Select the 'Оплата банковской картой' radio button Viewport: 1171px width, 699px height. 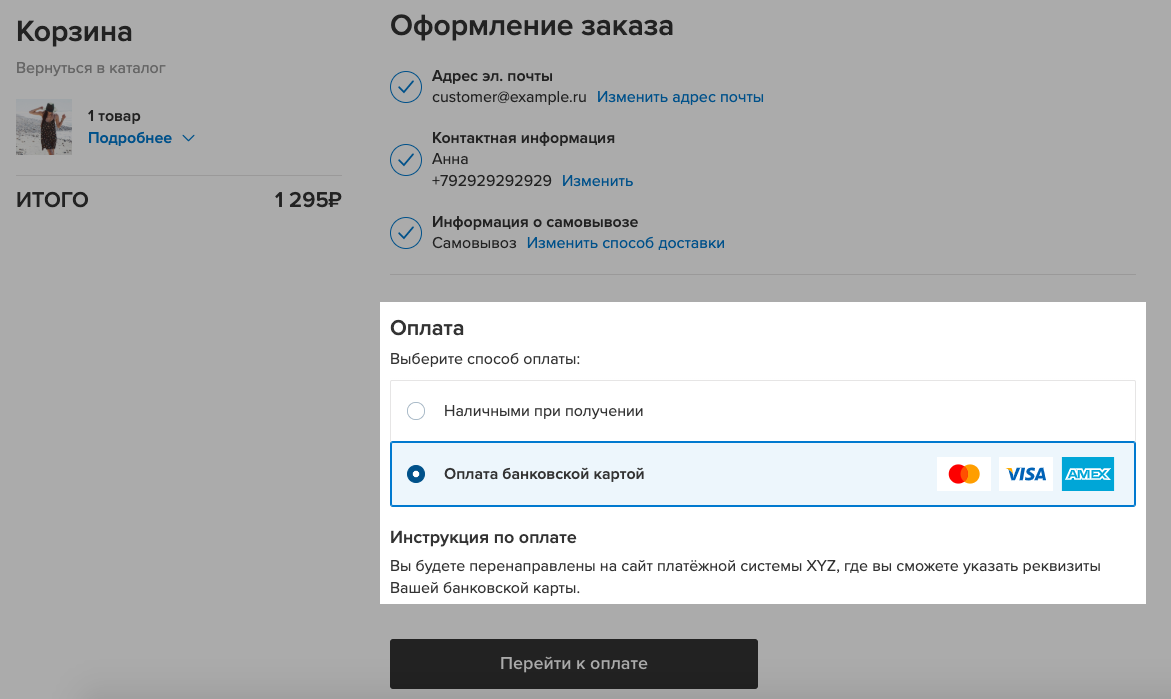[x=416, y=474]
